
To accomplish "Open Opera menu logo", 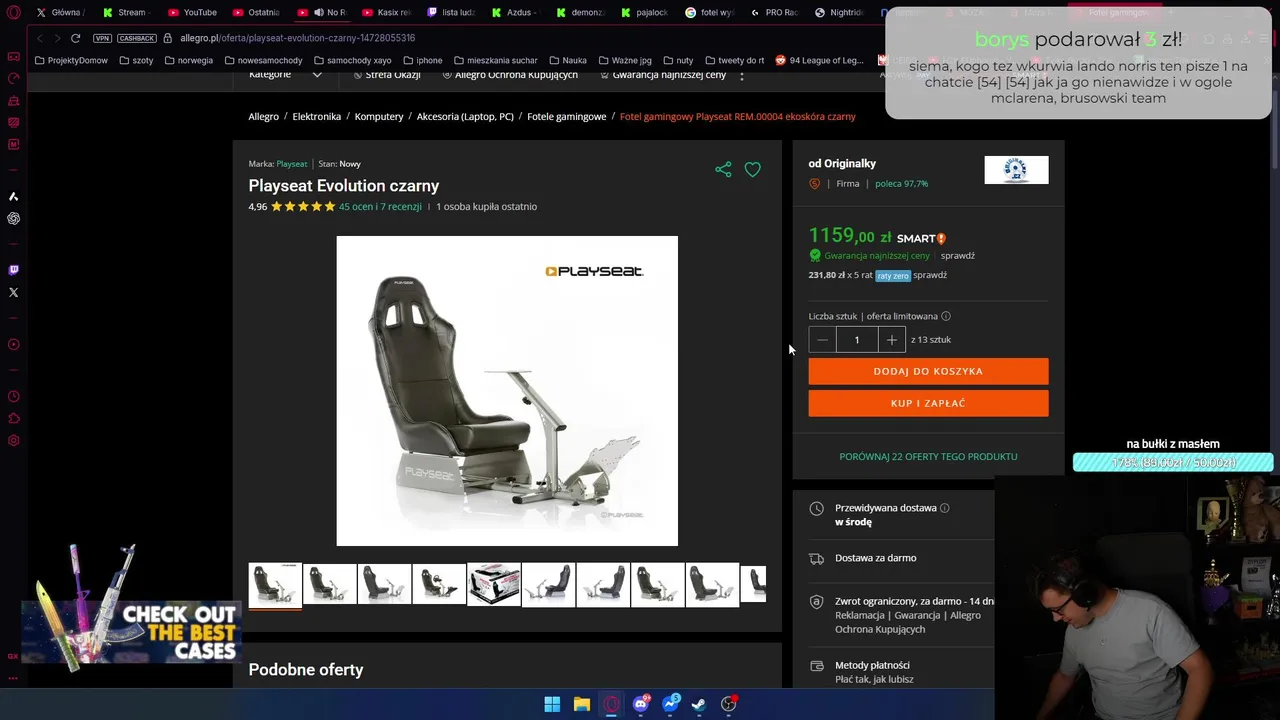I will tap(12, 12).
